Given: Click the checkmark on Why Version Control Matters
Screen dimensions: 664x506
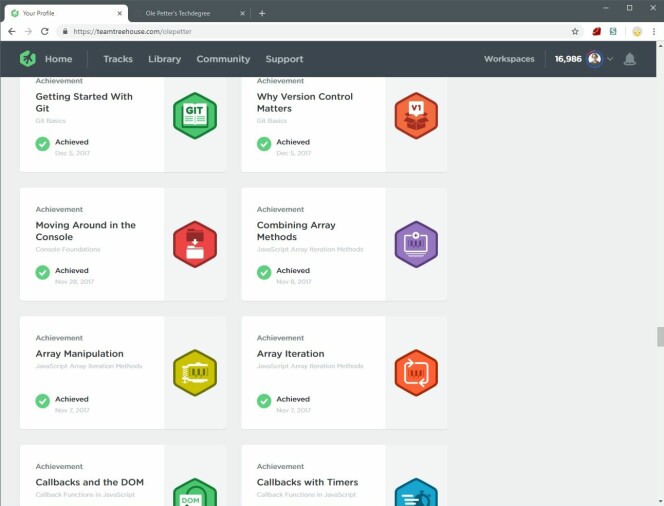Looking at the screenshot, I should 264,144.
